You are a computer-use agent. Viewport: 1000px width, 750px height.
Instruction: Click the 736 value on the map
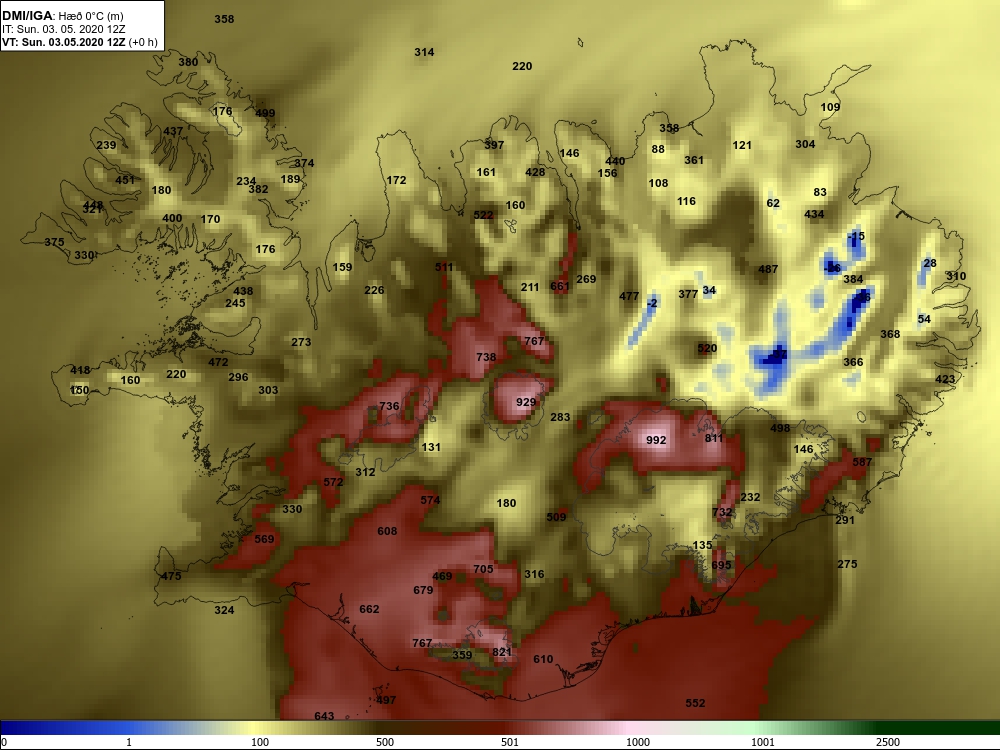pyautogui.click(x=389, y=406)
